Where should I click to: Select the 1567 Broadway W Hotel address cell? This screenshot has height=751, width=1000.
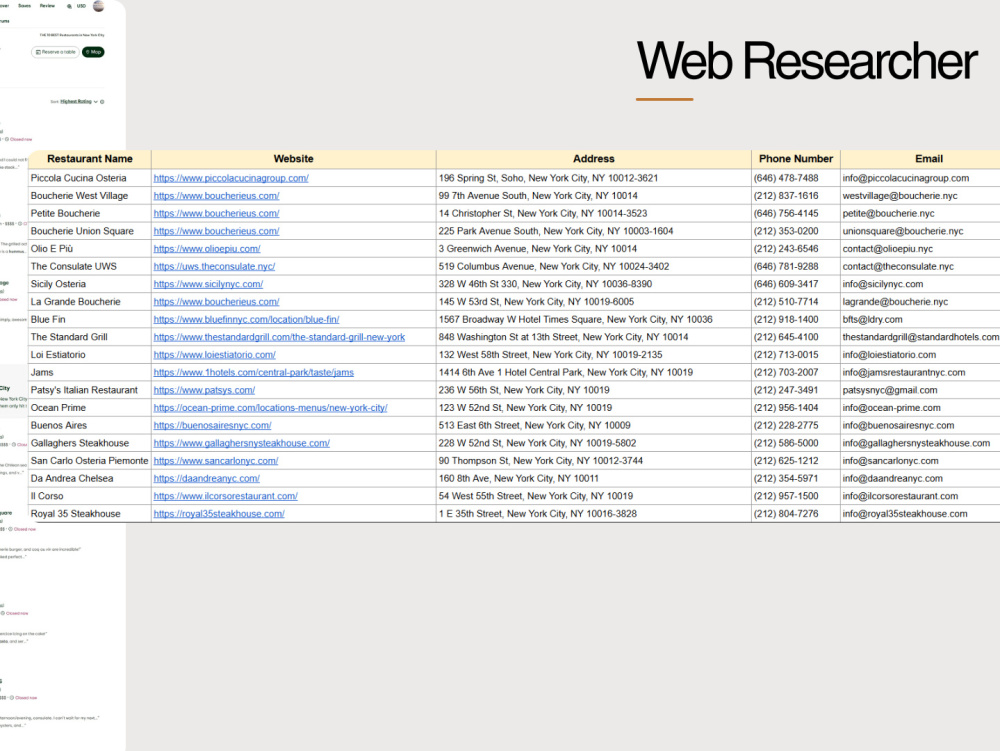click(x=594, y=319)
